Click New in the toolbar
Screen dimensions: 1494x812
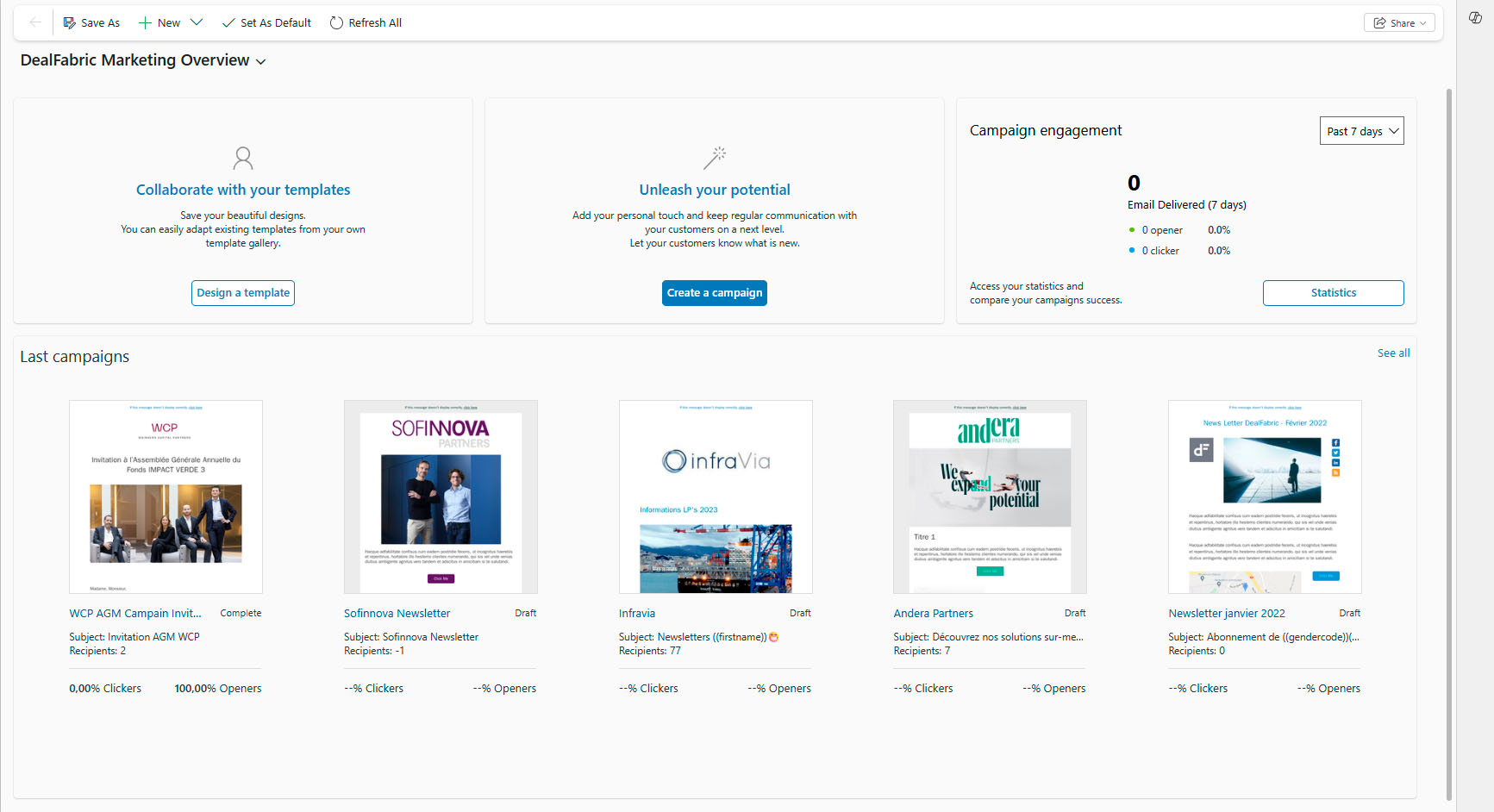[159, 22]
